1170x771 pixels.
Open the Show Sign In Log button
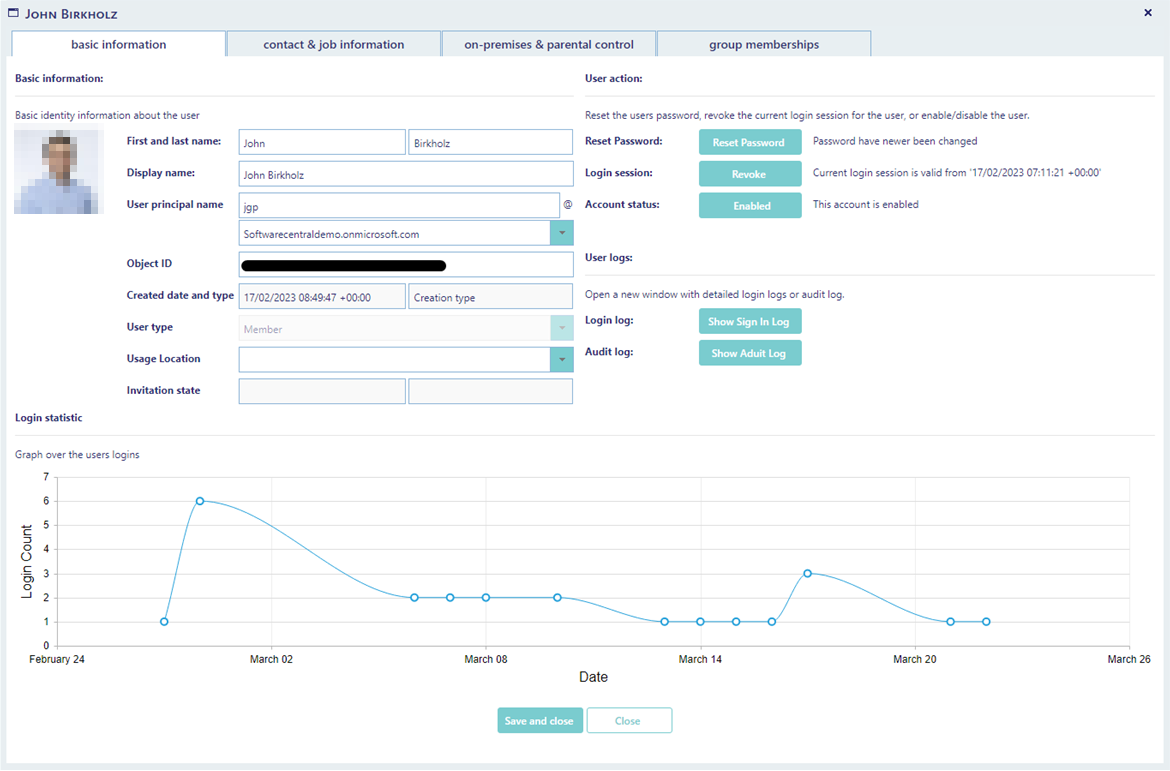pyautogui.click(x=750, y=322)
